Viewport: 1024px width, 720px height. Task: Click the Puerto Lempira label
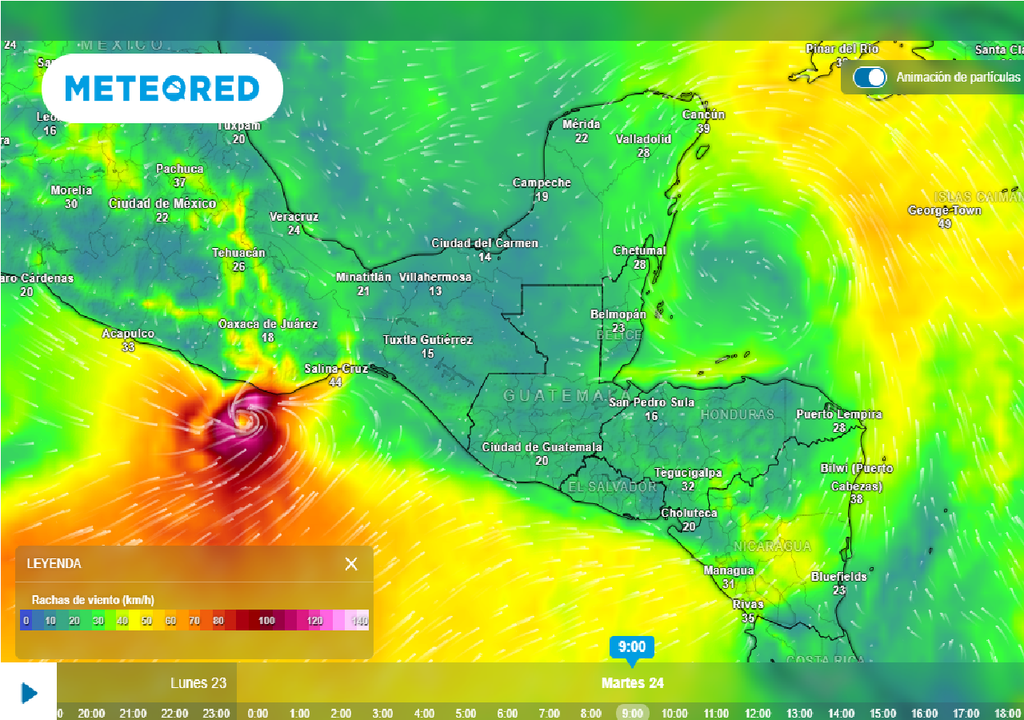coord(839,414)
